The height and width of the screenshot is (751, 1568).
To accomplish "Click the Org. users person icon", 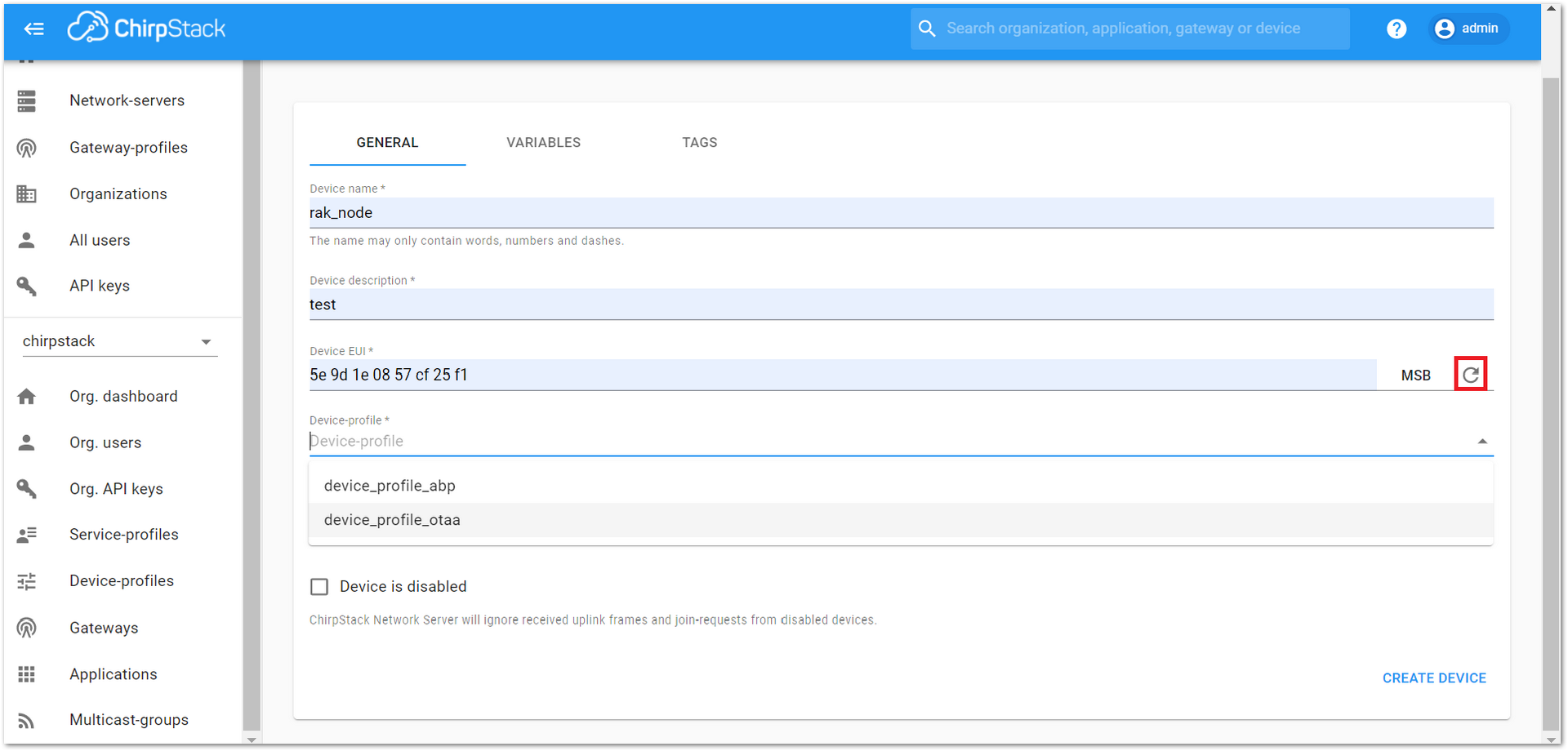I will 27,442.
